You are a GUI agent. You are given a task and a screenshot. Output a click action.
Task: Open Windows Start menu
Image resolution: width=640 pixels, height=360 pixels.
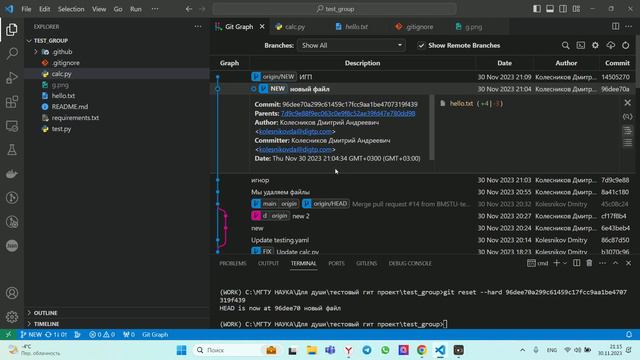pyautogui.click(x=182, y=350)
